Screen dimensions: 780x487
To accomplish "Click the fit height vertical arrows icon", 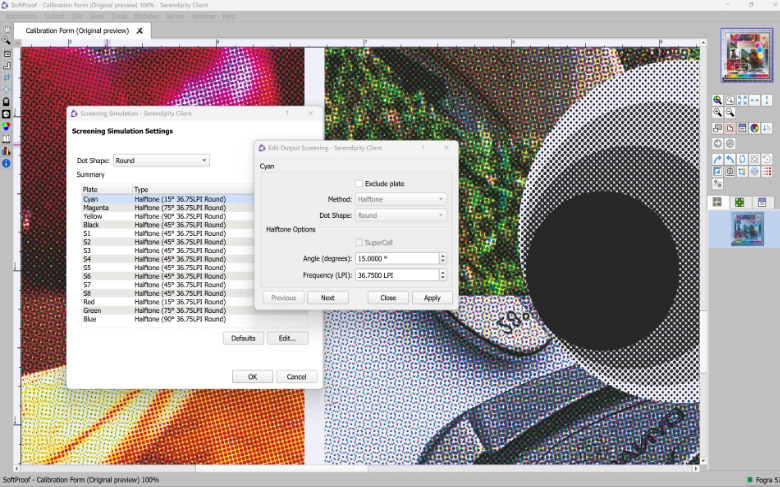I will pyautogui.click(x=767, y=100).
